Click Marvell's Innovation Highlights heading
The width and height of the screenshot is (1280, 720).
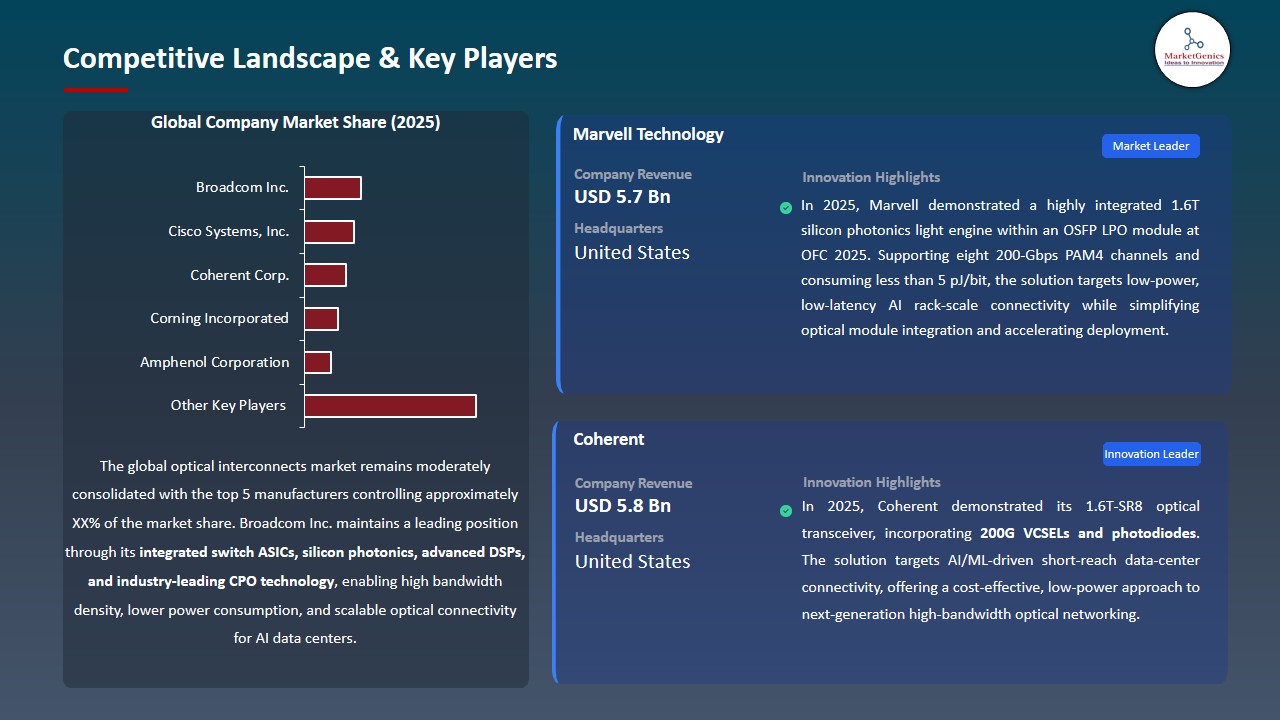coord(871,177)
